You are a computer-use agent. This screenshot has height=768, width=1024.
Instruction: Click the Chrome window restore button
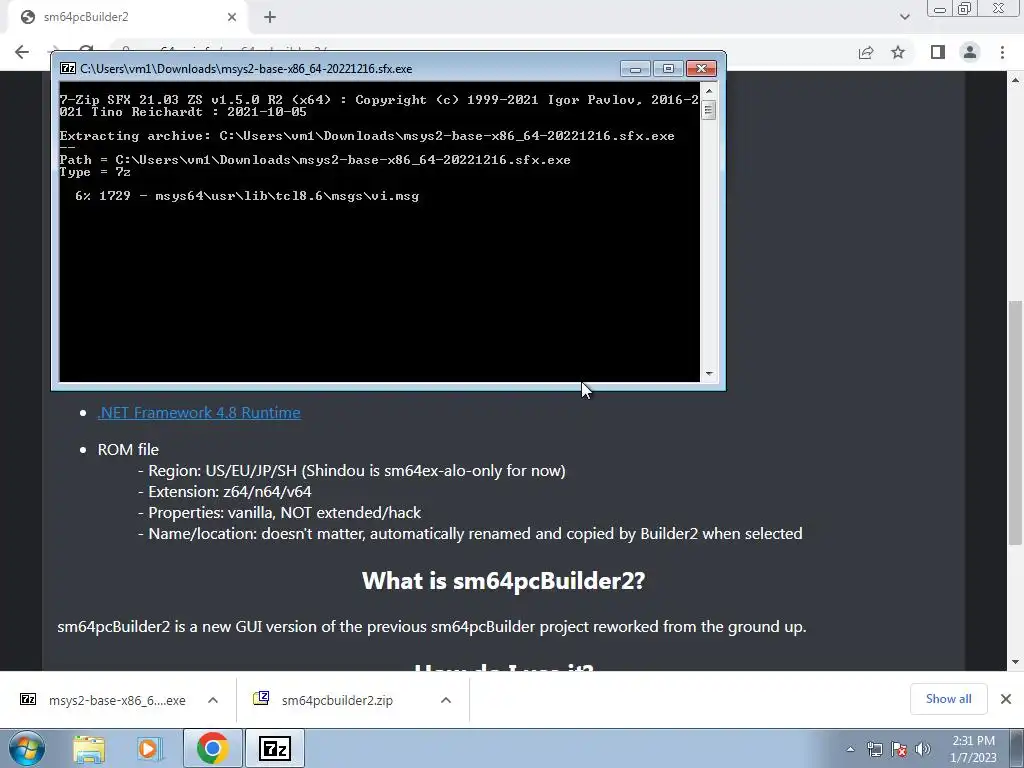click(964, 8)
